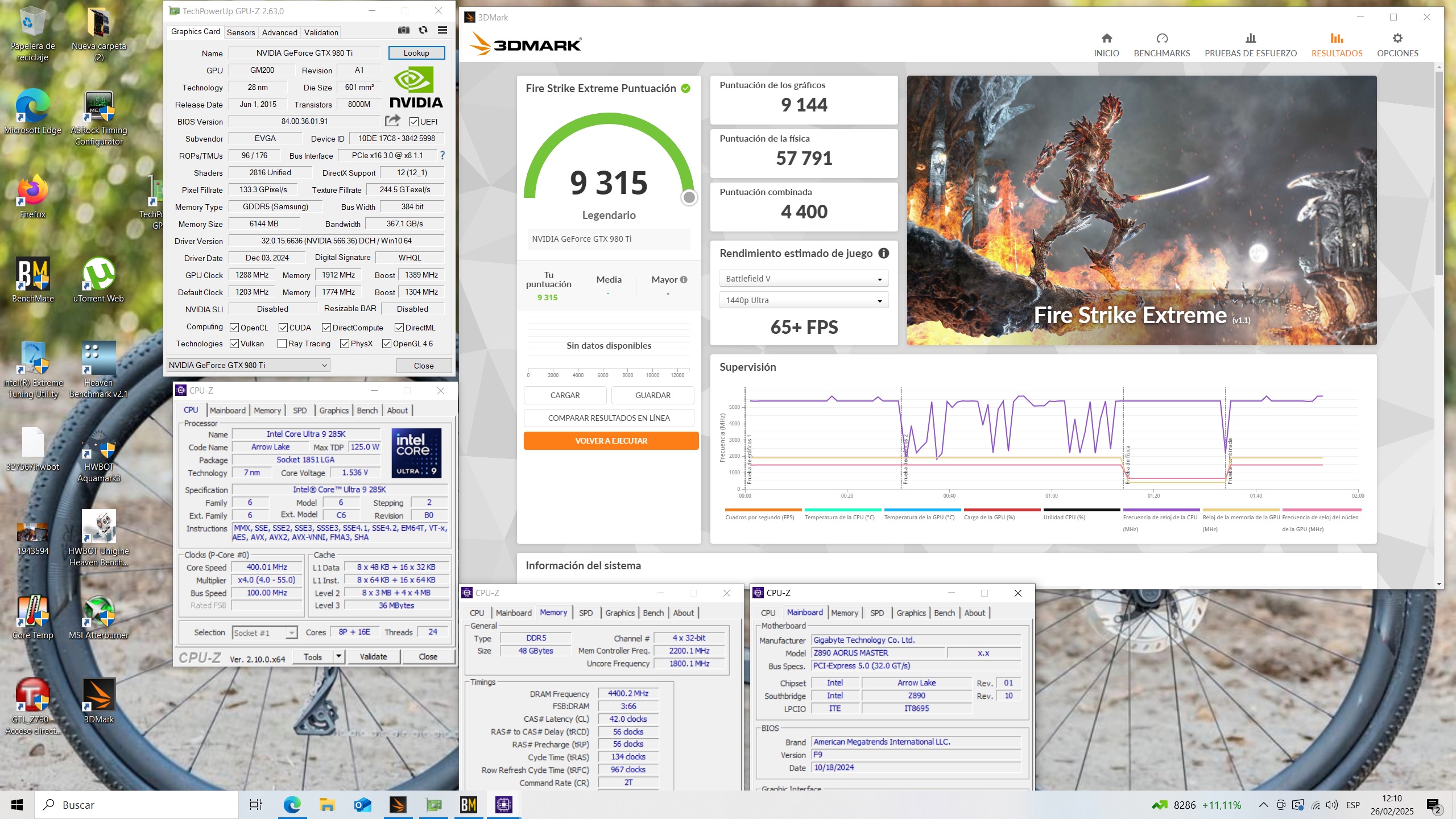Open Firefox desktop shortcut
1456x819 pixels.
point(32,196)
